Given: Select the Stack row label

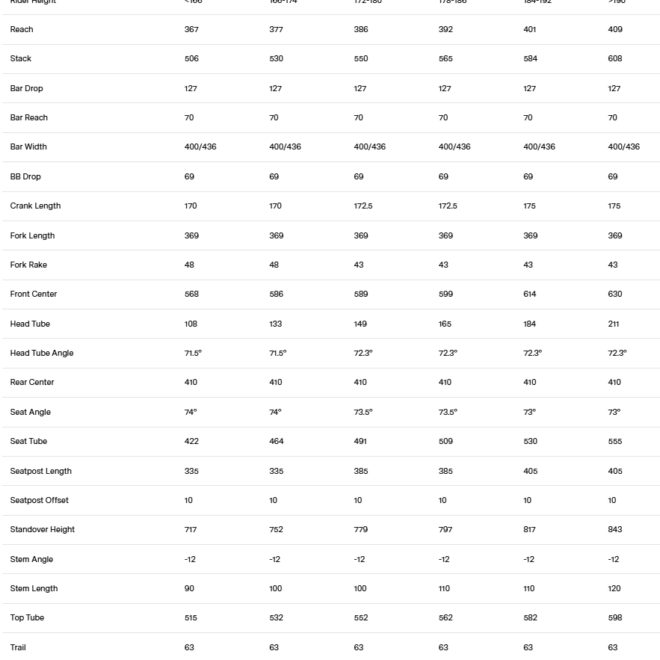Looking at the screenshot, I should [21, 59].
